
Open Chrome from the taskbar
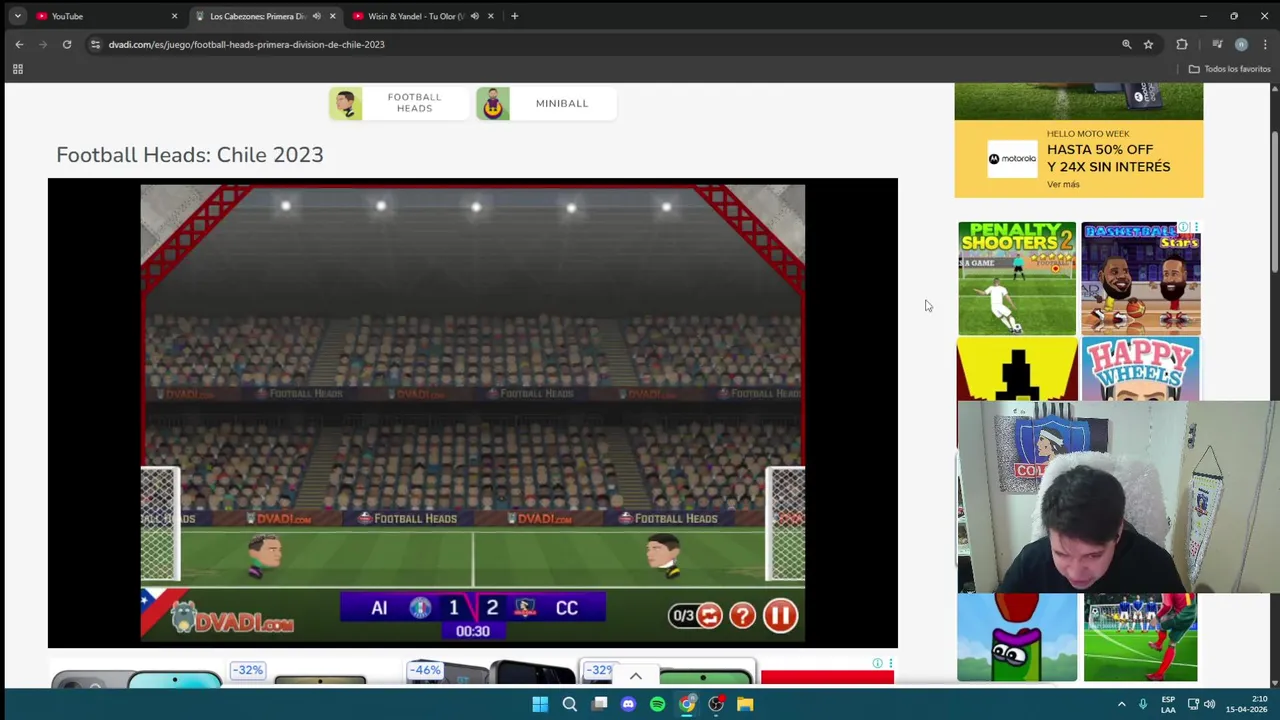[687, 704]
